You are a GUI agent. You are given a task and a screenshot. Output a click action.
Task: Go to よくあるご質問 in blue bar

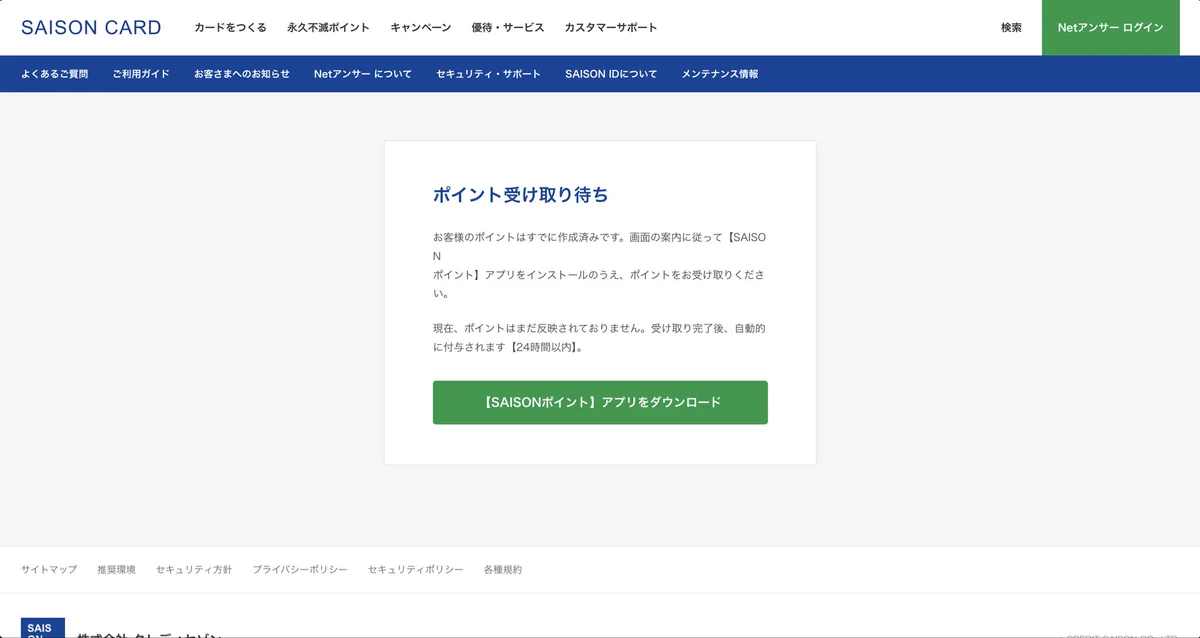[54, 74]
